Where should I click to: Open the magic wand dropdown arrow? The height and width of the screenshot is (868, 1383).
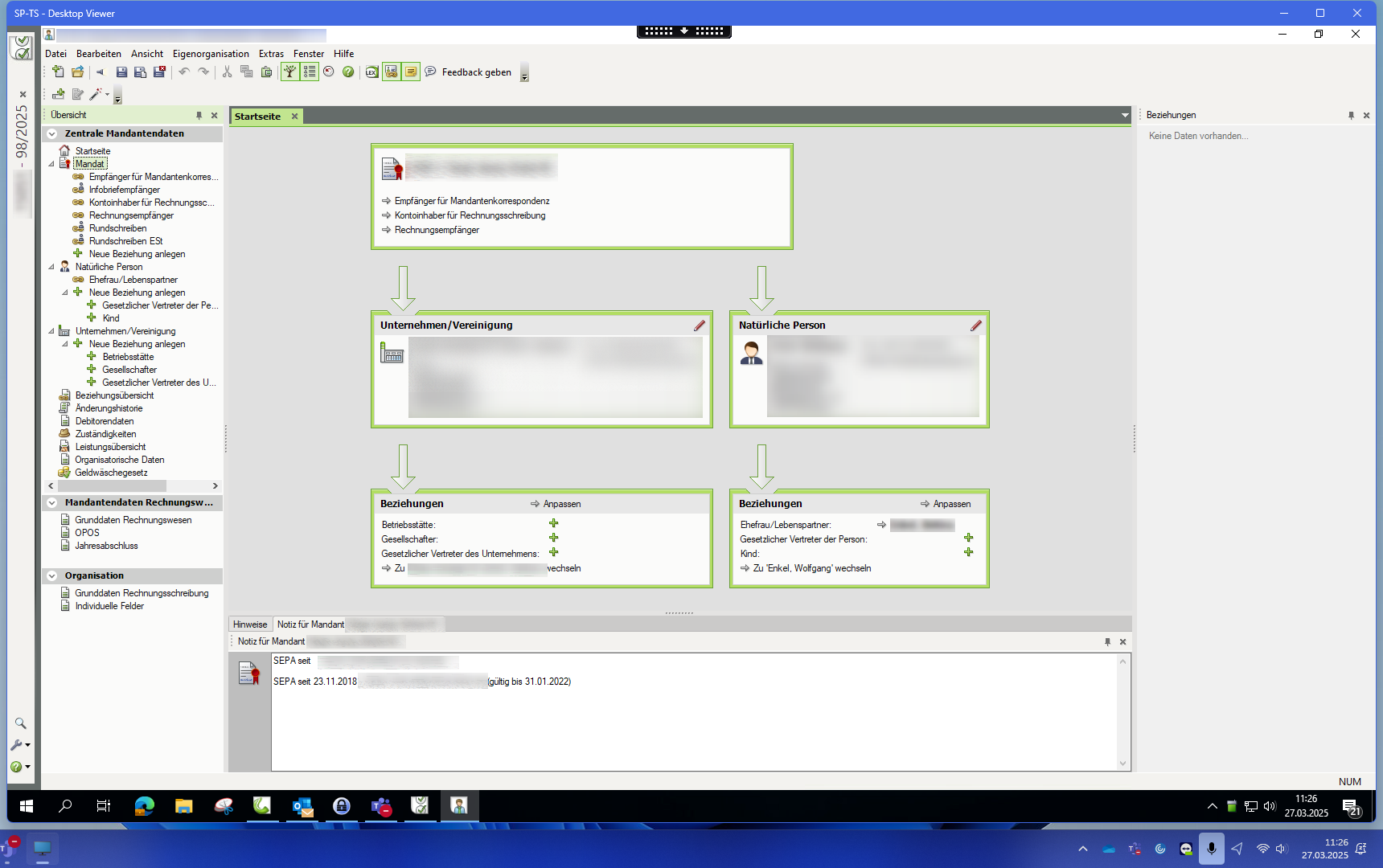[107, 95]
